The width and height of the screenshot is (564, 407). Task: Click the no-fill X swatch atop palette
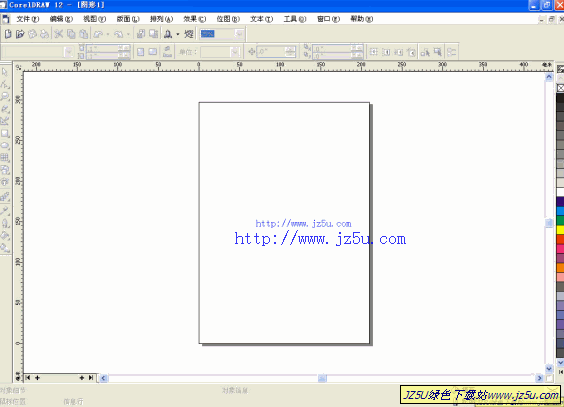pyautogui.click(x=560, y=88)
